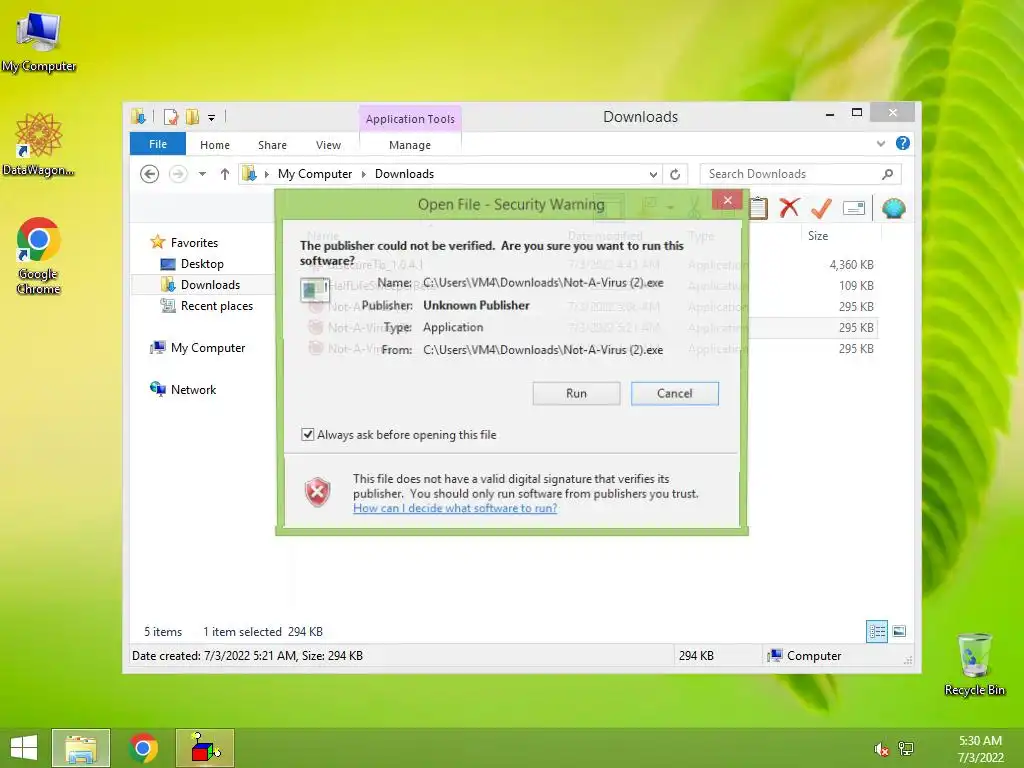Select Network in the navigation pane
The image size is (1024, 768).
coord(193,389)
